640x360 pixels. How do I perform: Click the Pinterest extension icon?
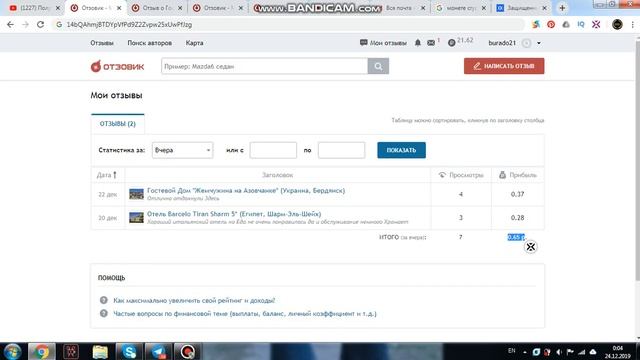point(551,24)
